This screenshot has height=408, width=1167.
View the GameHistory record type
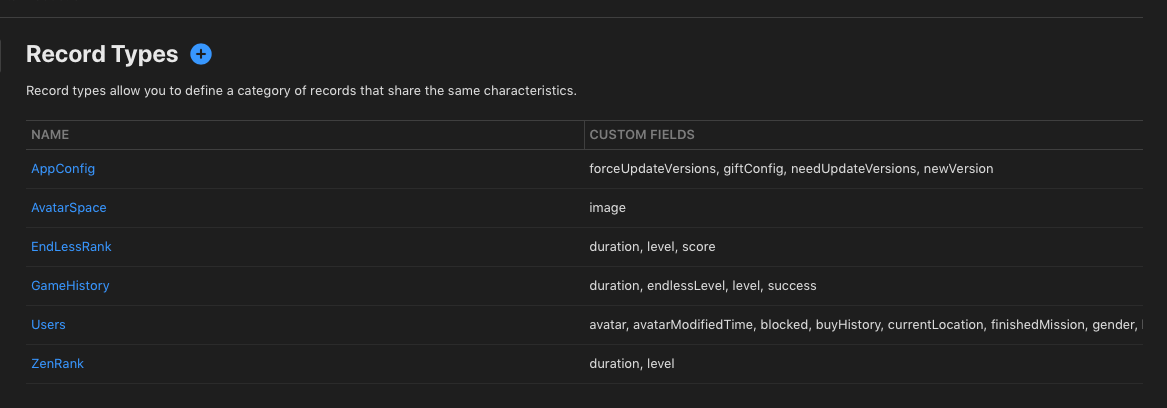tap(70, 285)
